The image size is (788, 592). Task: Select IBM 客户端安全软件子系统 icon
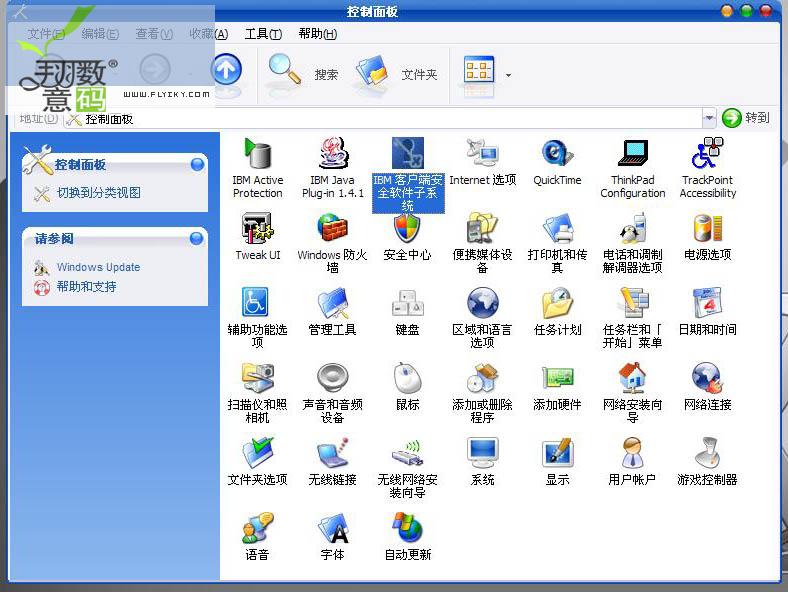(408, 153)
